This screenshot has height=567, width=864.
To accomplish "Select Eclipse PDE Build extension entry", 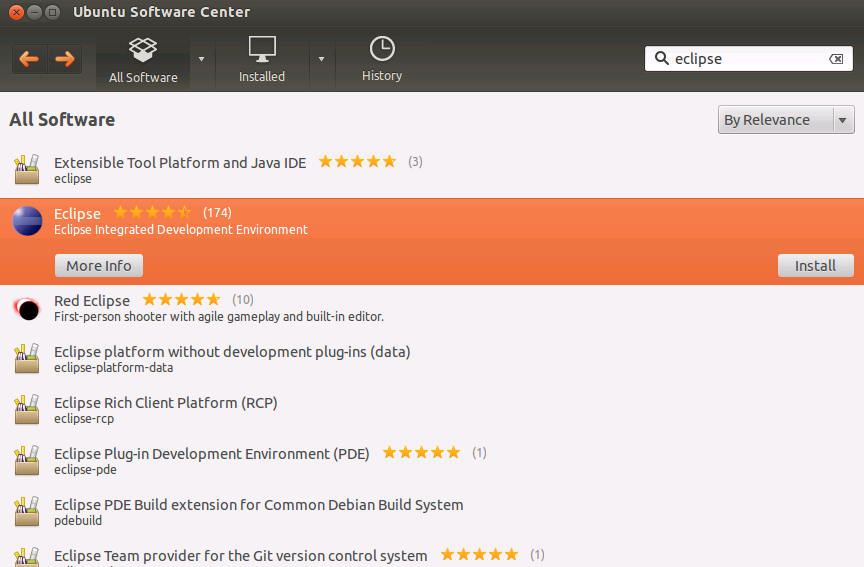I will (x=432, y=511).
